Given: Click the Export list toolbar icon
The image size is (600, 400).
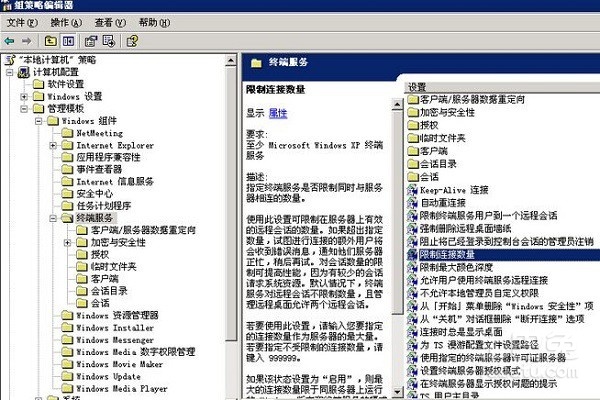Looking at the screenshot, I should tap(107, 41).
